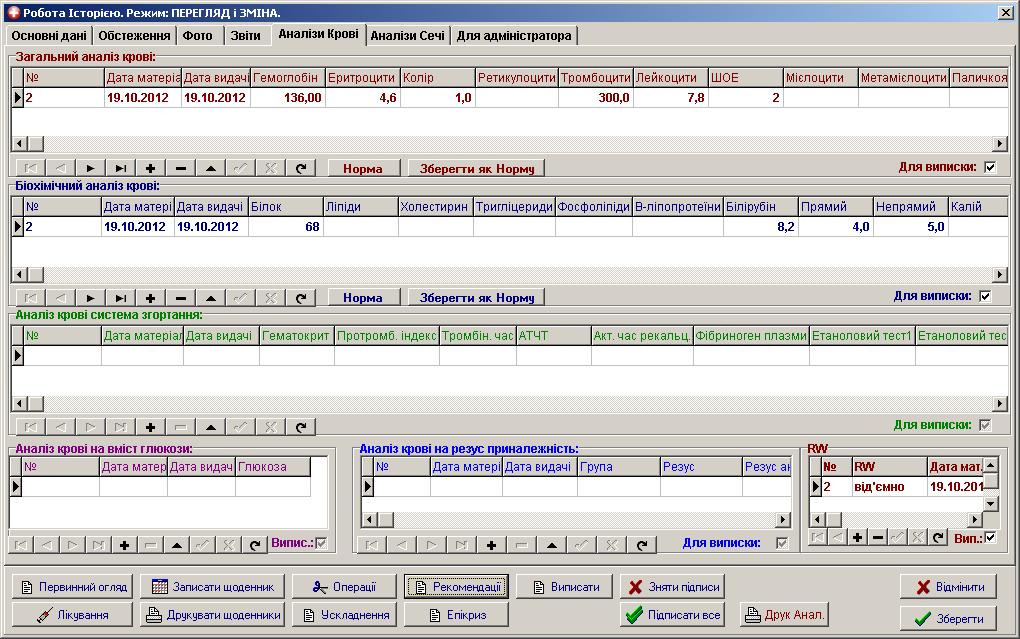
Task: Open the Основні дані tab
Action: pos(49,36)
